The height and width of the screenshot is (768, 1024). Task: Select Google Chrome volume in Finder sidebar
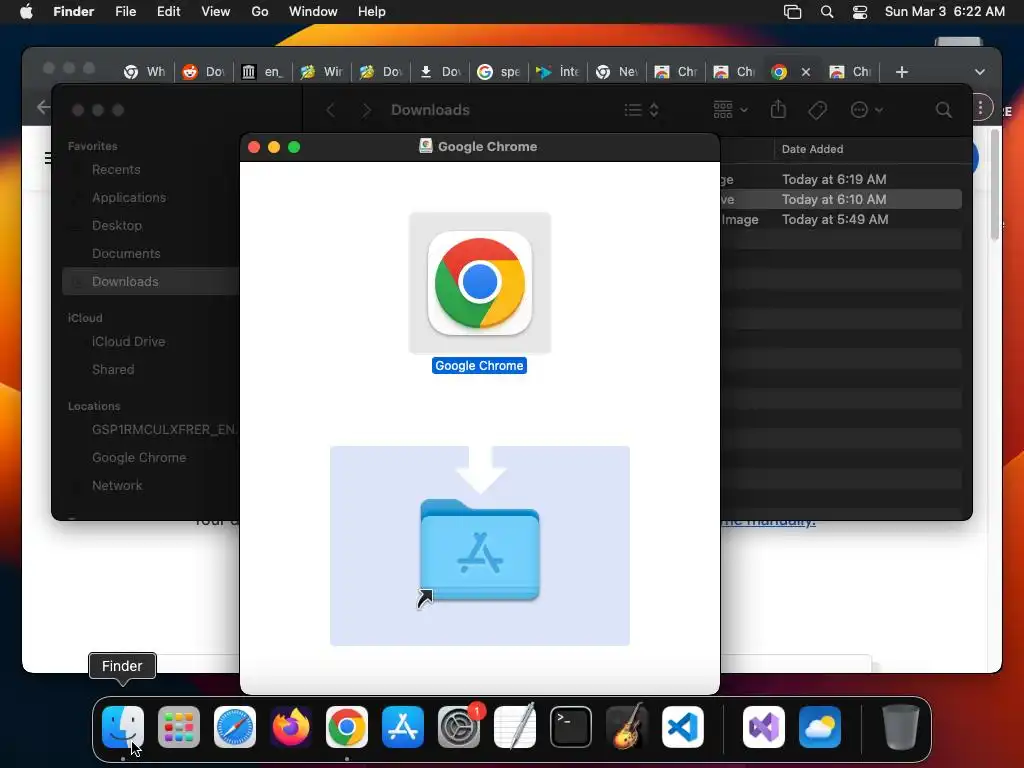click(138, 458)
